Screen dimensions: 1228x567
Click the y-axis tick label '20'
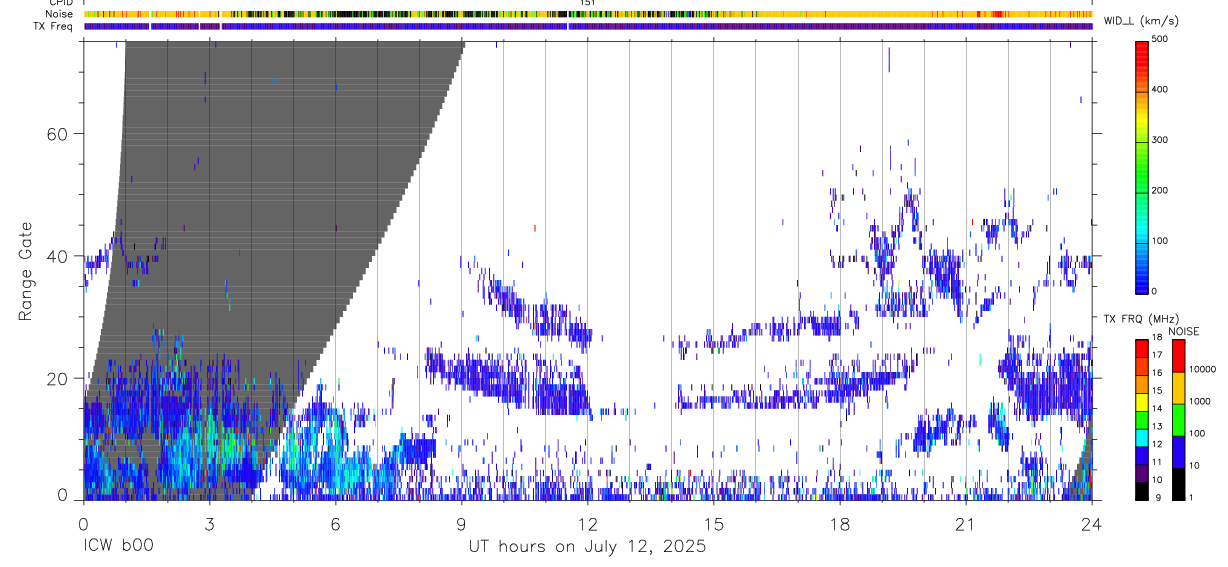click(59, 378)
